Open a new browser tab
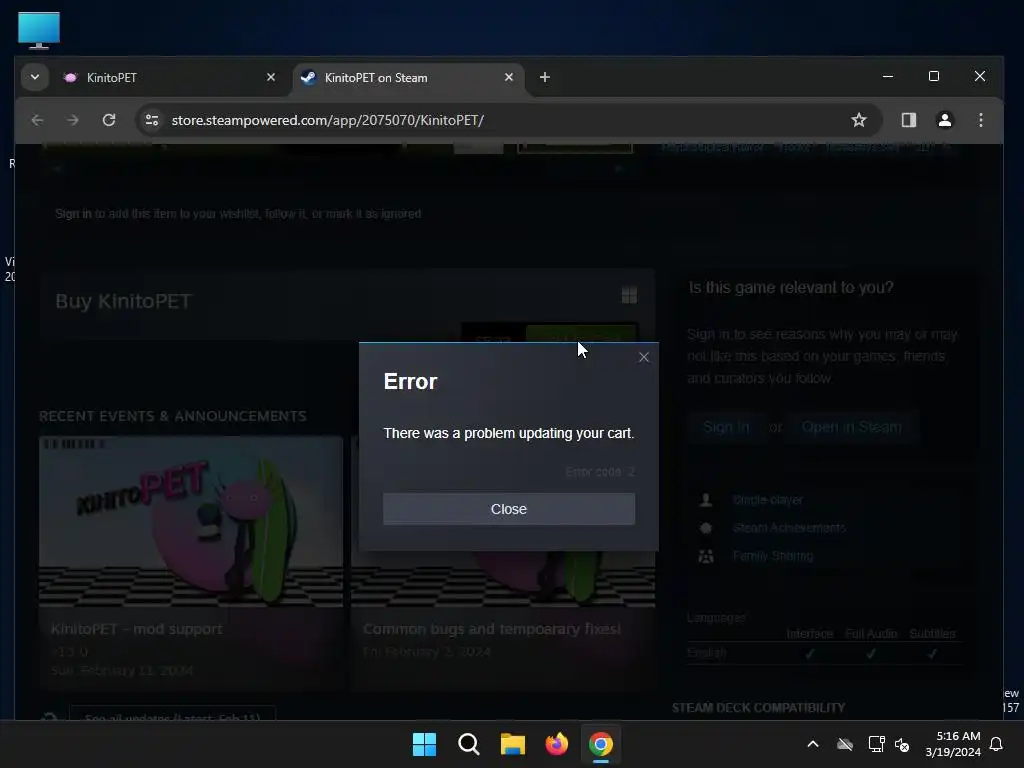Screen dimensions: 1024x768 click(x=545, y=77)
